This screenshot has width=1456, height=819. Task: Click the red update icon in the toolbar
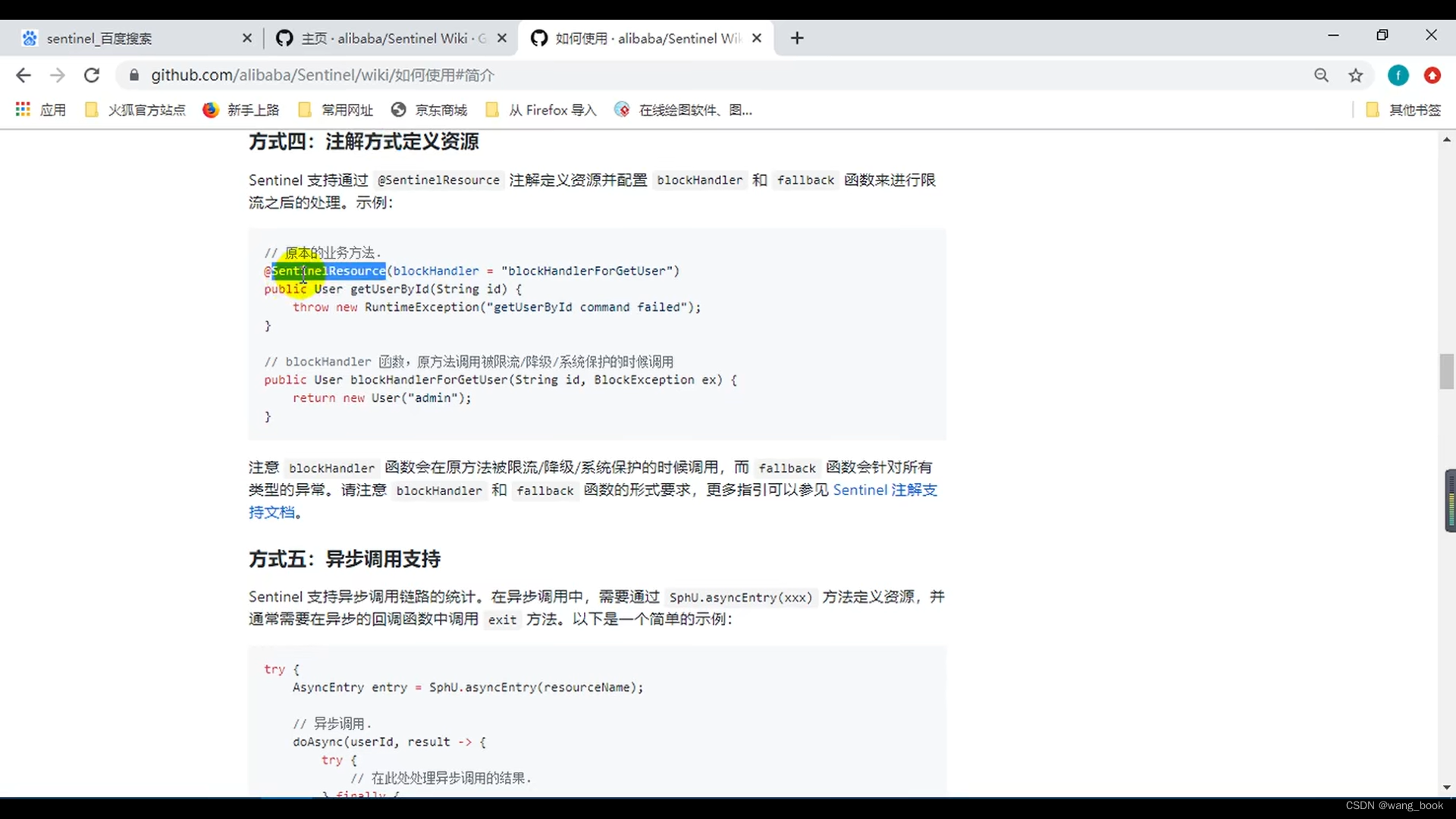tap(1432, 75)
